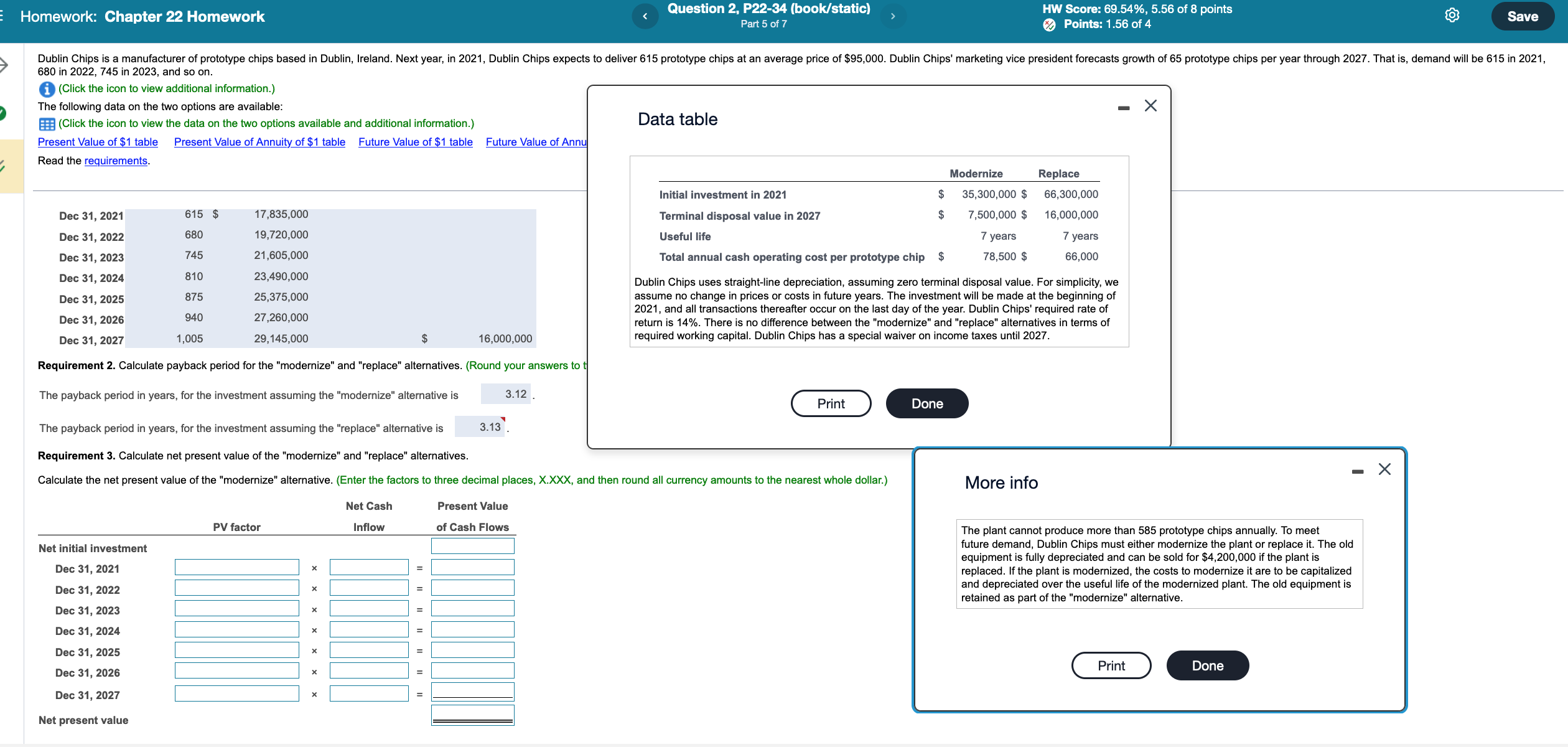Navigate to the previous question part chevron
Viewport: 1568px width, 747px height.
(645, 16)
